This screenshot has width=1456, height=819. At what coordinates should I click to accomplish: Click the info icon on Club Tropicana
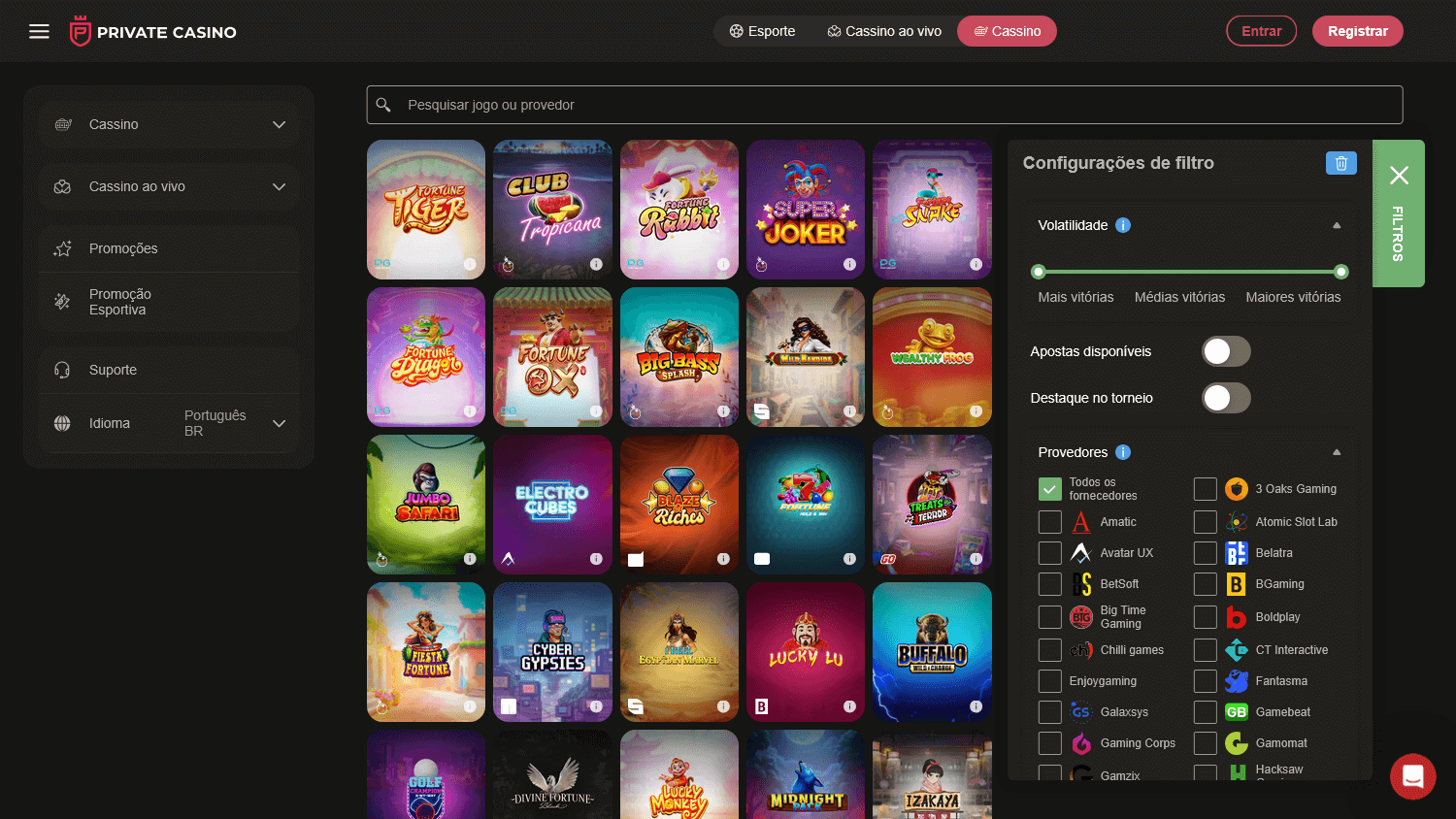596,264
